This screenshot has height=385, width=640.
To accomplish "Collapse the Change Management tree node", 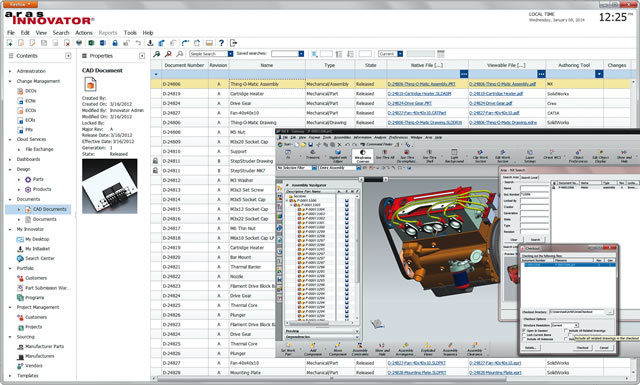I will coord(10,81).
